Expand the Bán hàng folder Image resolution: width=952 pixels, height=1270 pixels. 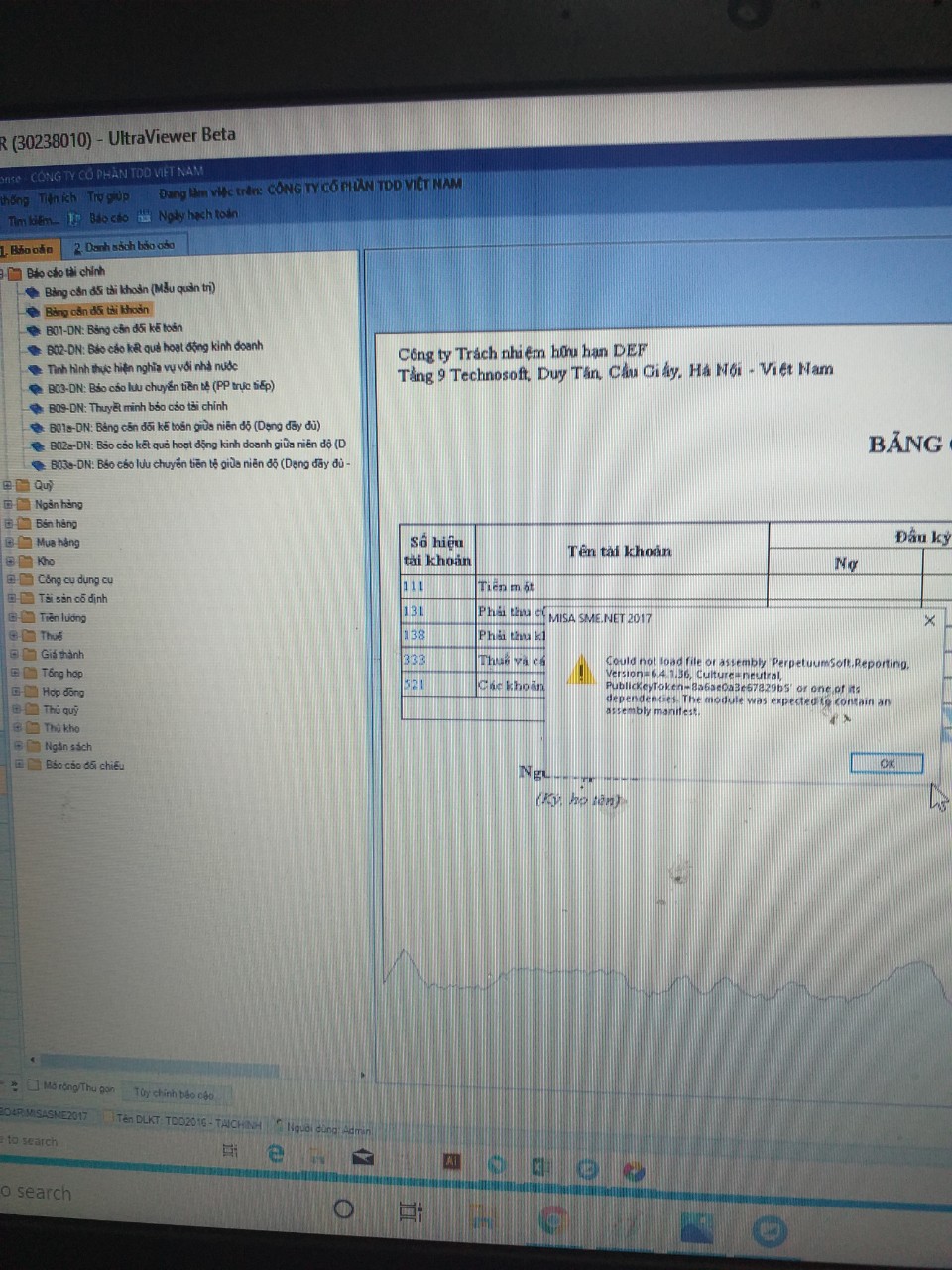click(9, 523)
